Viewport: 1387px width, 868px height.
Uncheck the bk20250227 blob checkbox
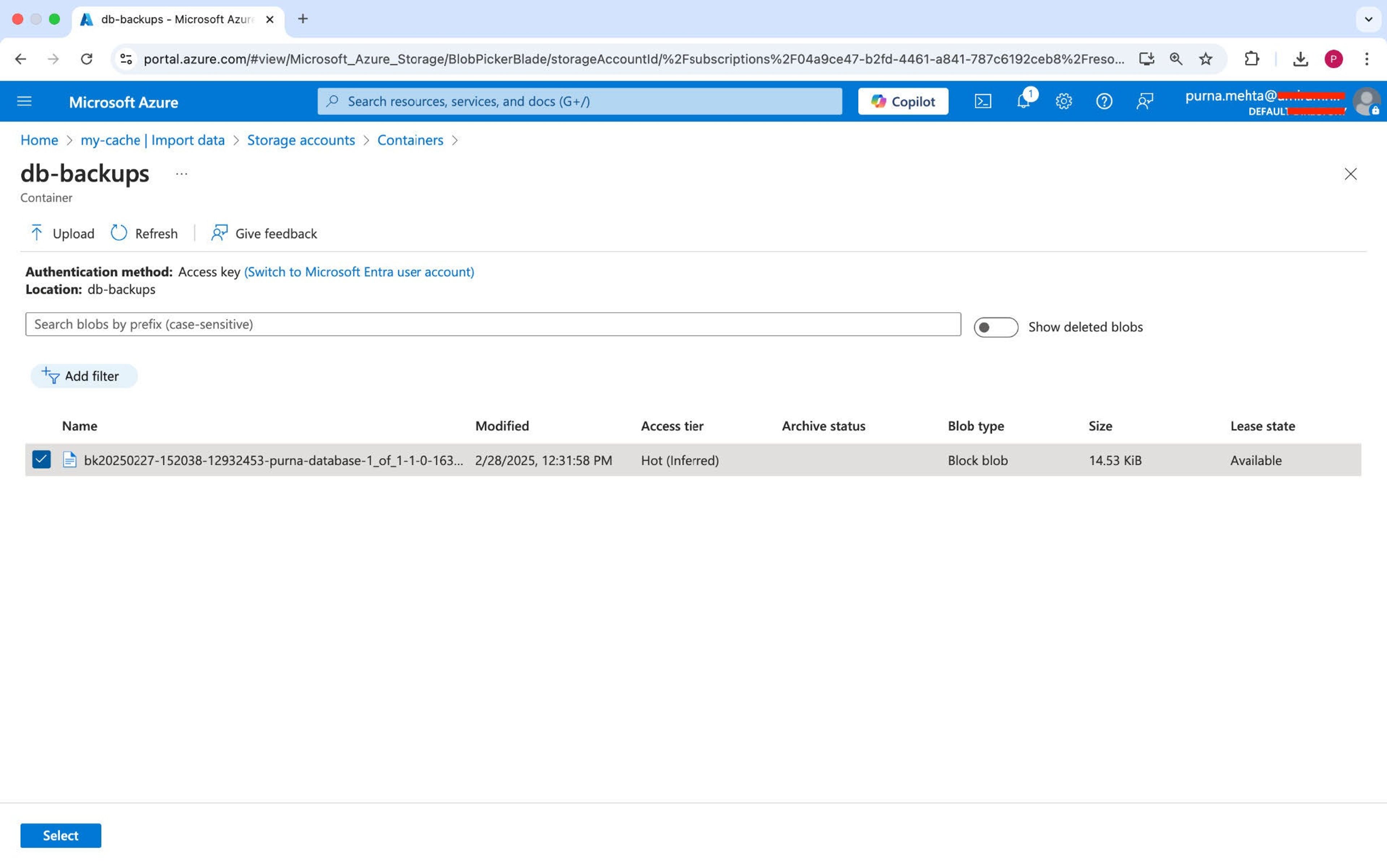[41, 460]
